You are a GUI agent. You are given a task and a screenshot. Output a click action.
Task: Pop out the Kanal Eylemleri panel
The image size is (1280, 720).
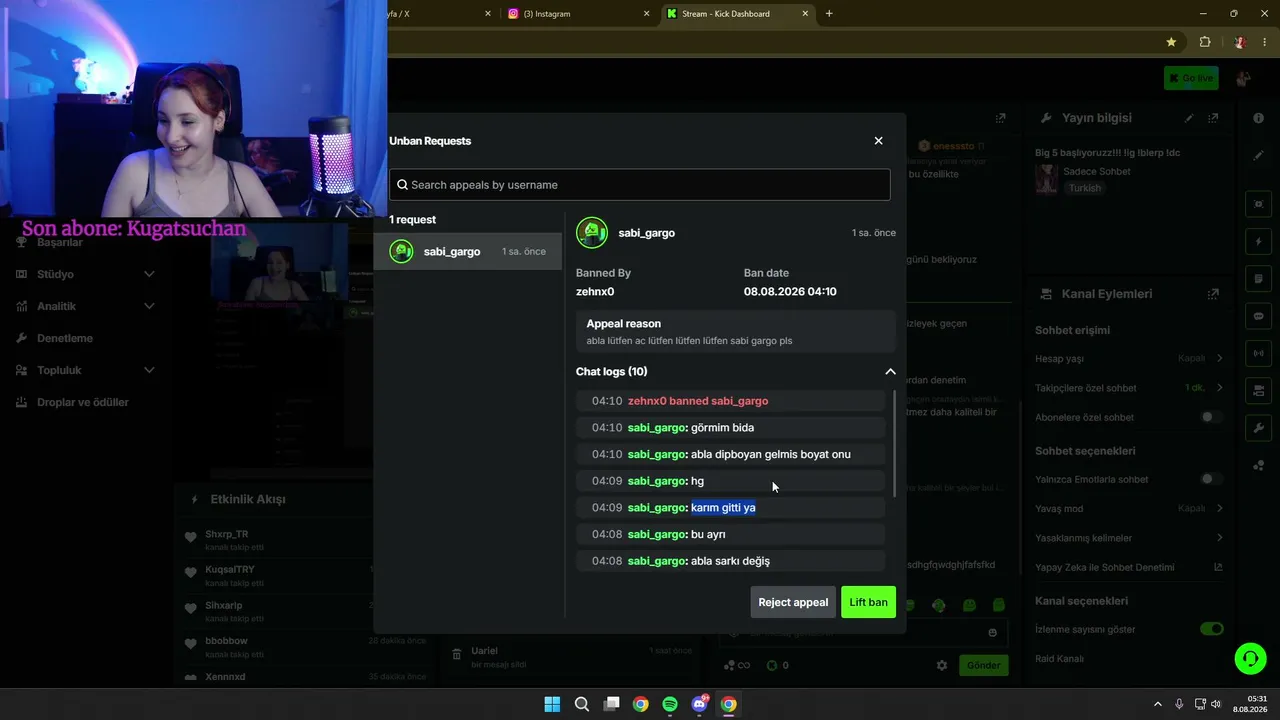point(1213,294)
